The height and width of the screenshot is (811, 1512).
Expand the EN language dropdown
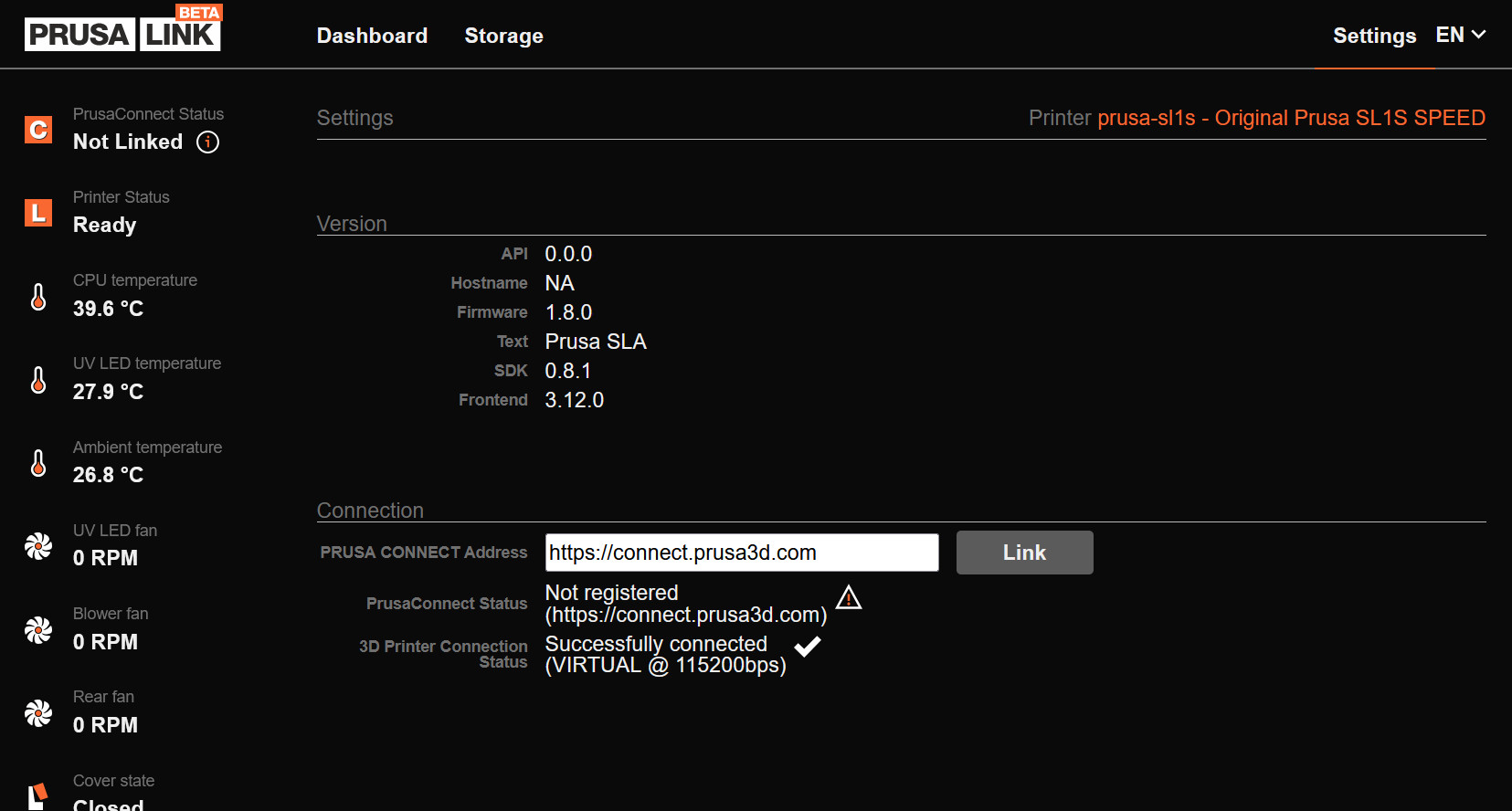click(x=1460, y=35)
